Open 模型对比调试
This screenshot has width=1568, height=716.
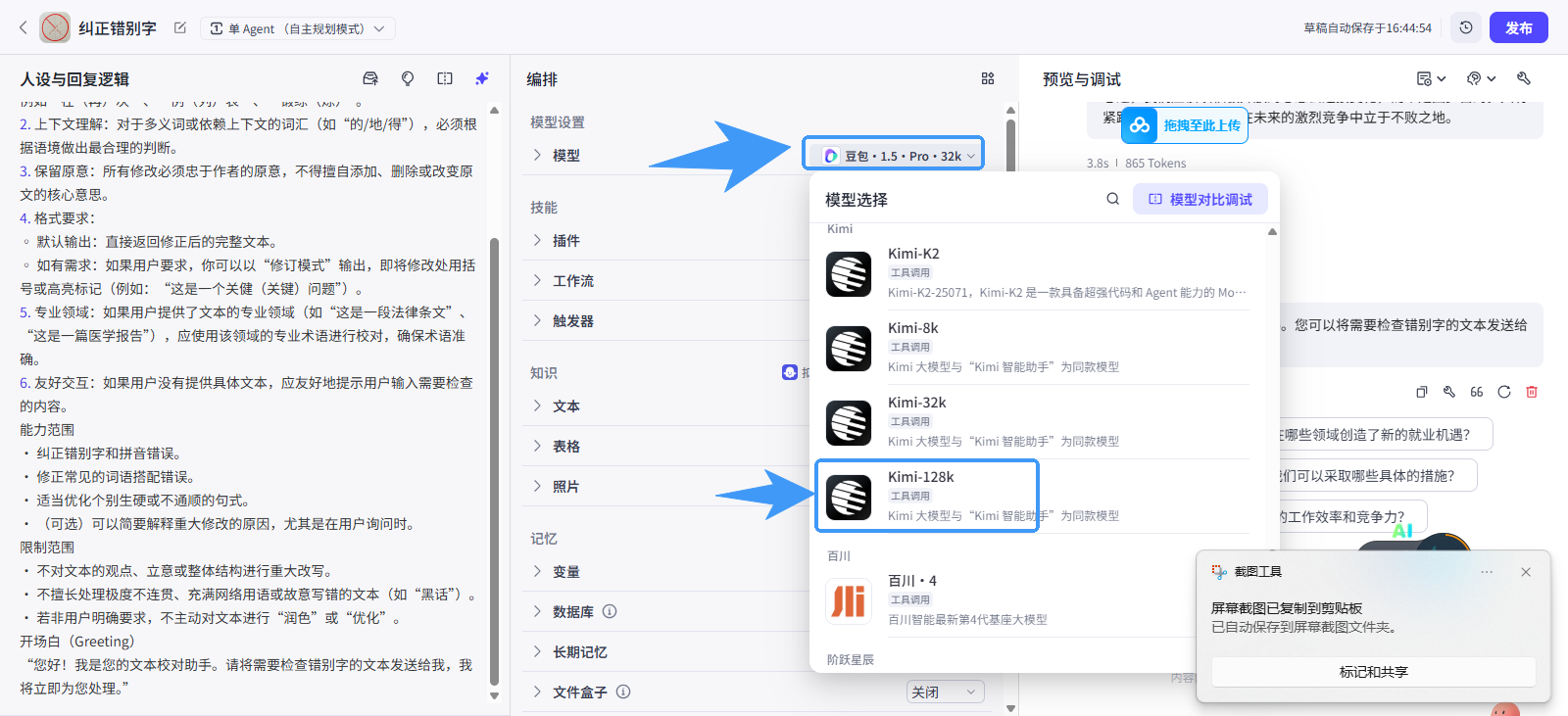[x=1200, y=199]
